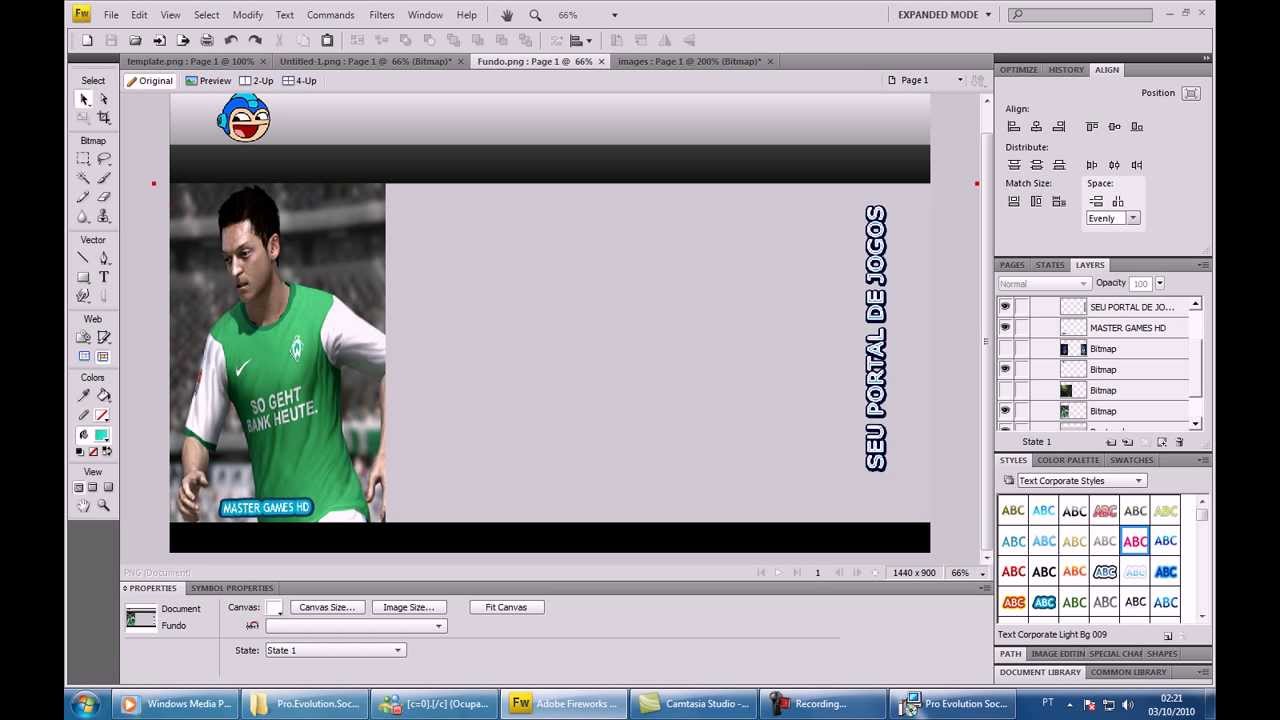
Task: Select the Hand tool in View section
Action: 83,506
